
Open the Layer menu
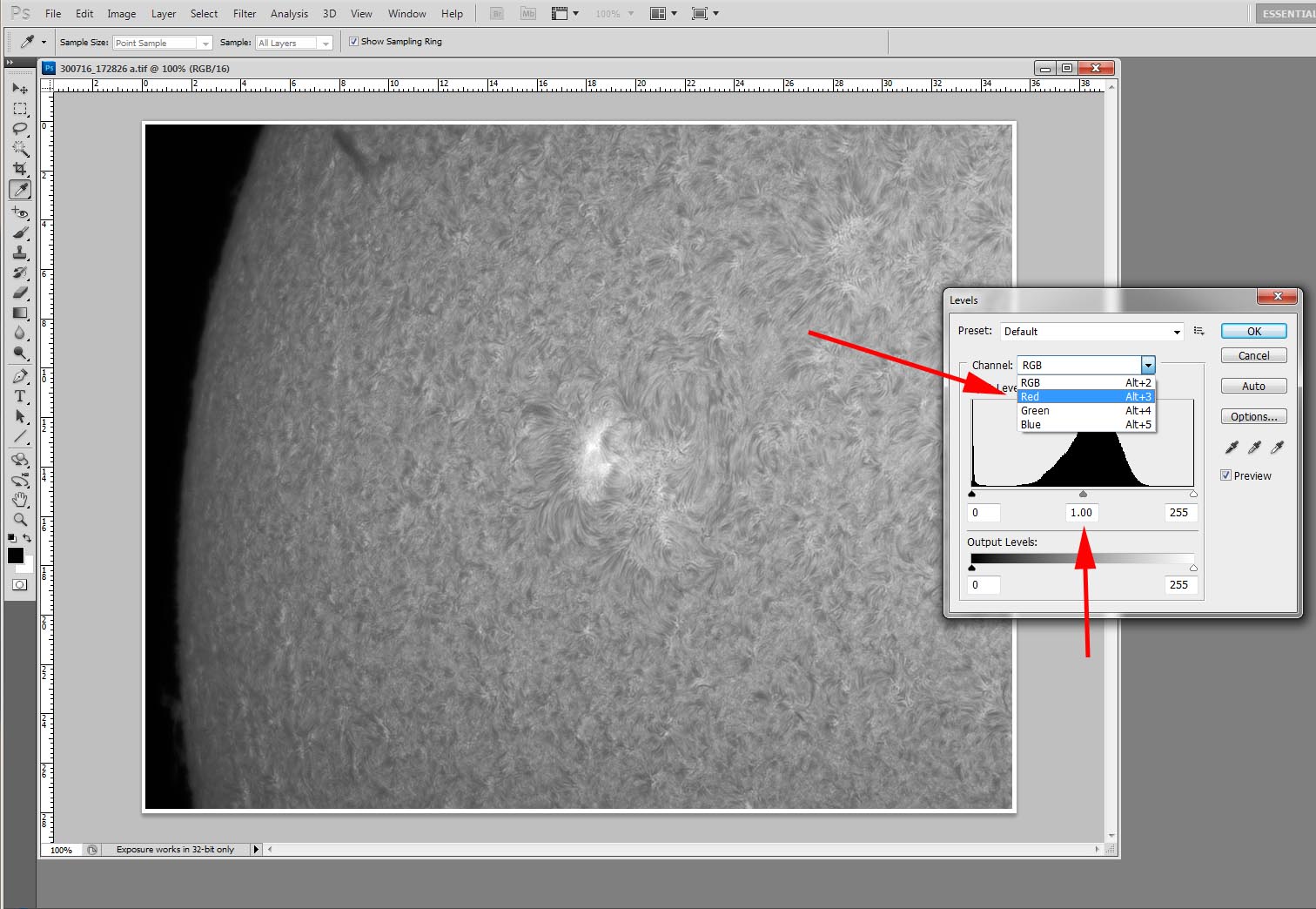click(164, 14)
